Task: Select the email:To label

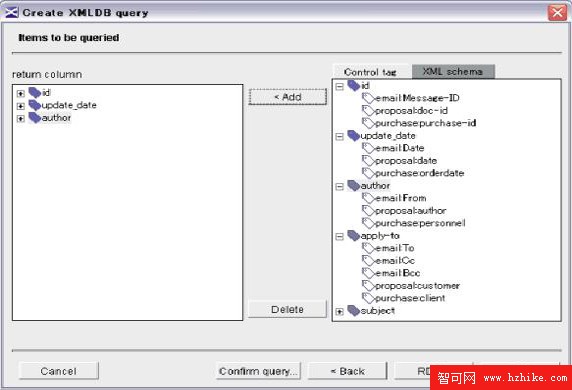Action: pyautogui.click(x=395, y=248)
